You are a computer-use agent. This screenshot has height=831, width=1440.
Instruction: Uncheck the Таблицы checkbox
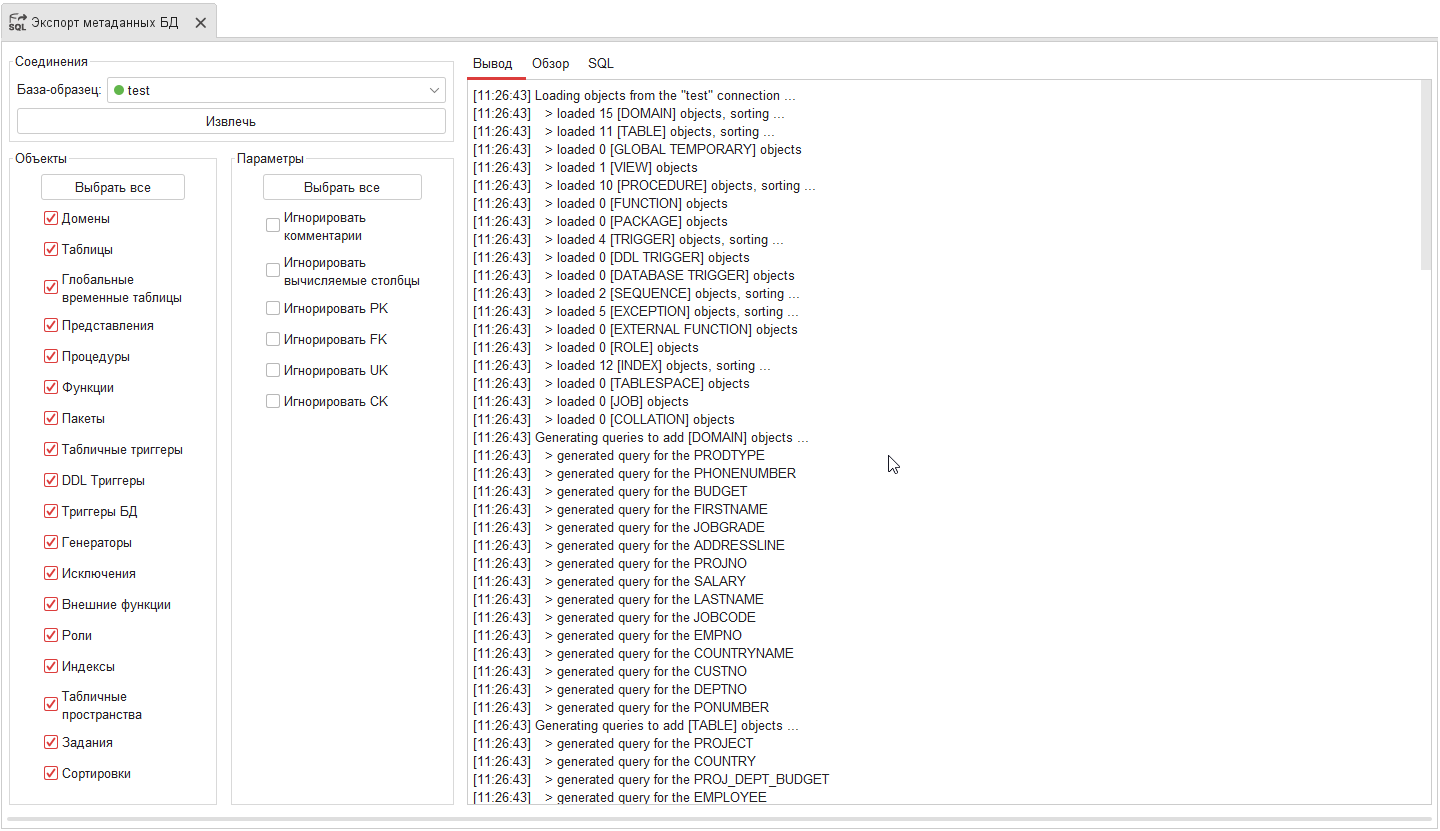pos(50,249)
